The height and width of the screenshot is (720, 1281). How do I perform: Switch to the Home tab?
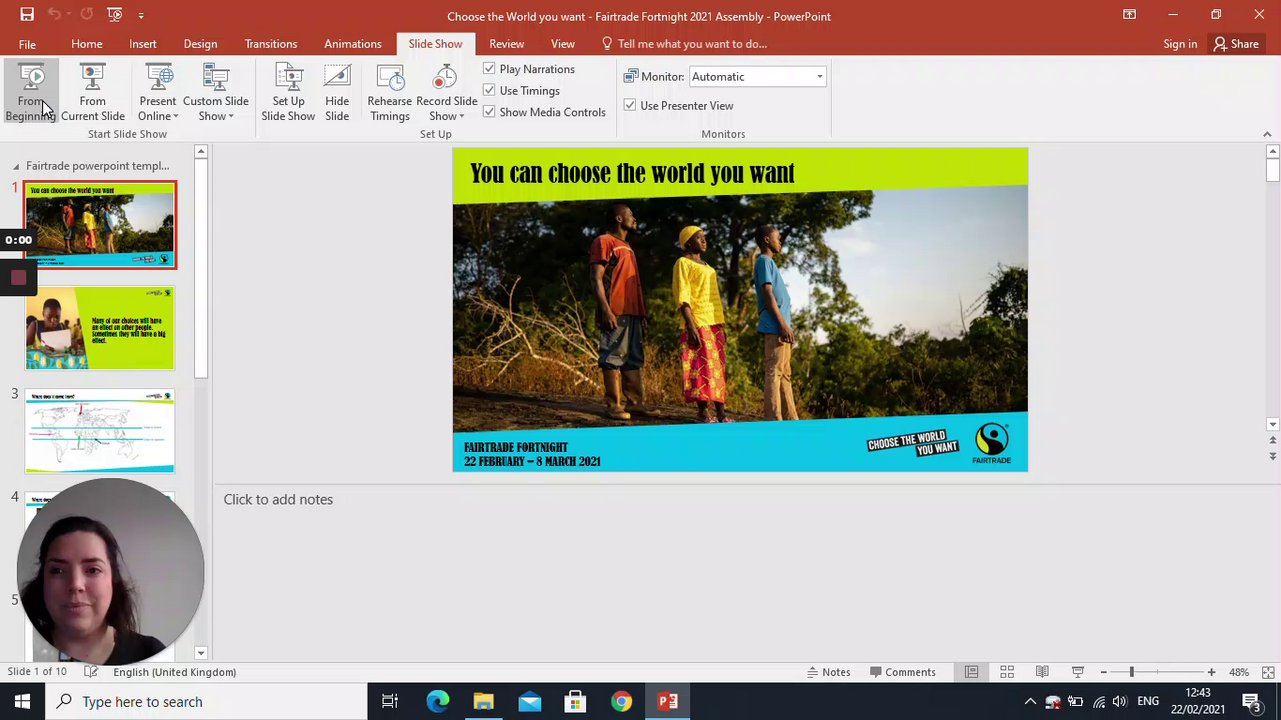click(87, 44)
